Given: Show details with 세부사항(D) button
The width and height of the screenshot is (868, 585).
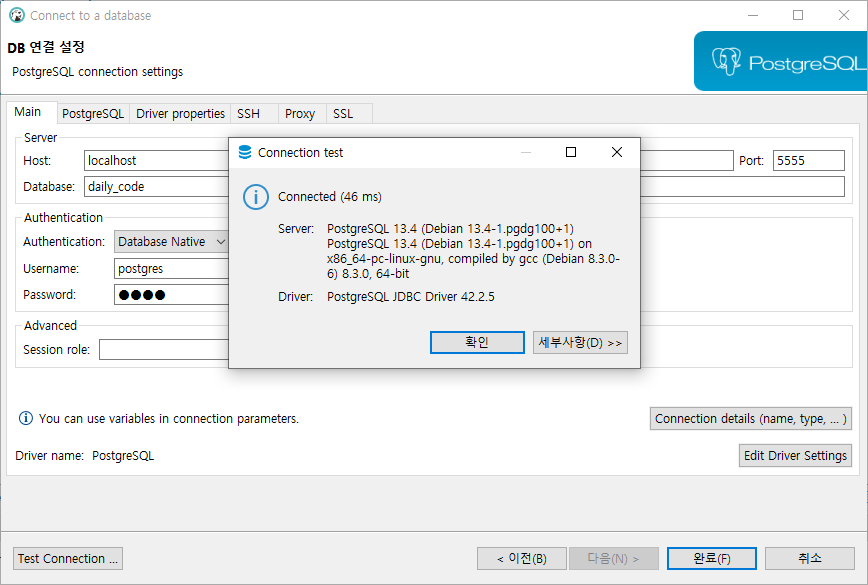Looking at the screenshot, I should (x=580, y=342).
